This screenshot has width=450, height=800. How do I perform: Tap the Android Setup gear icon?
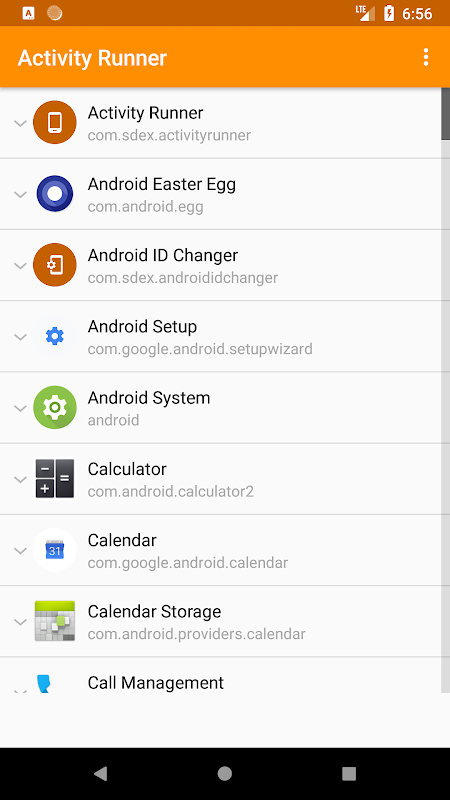[55, 336]
